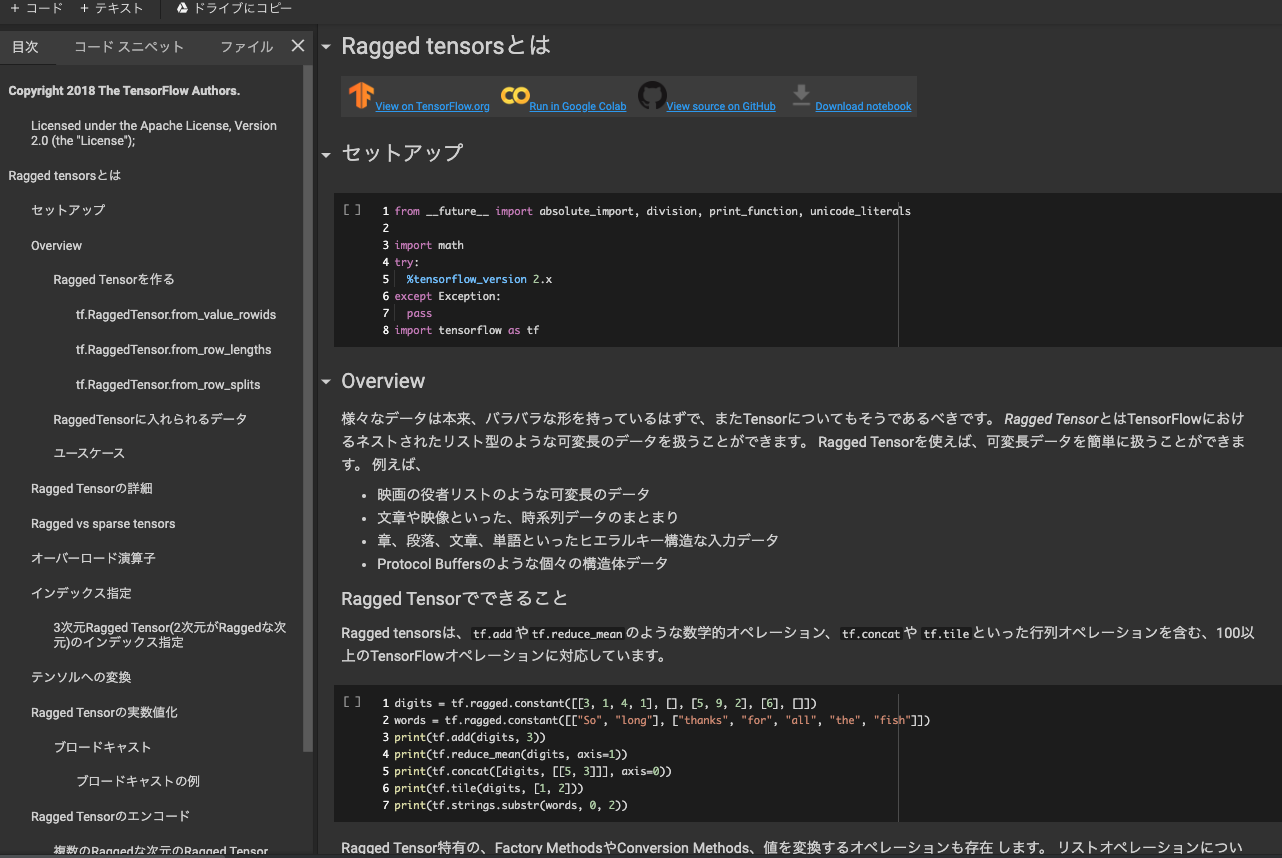
Task: Open Run in Google Colab link
Action: point(578,106)
